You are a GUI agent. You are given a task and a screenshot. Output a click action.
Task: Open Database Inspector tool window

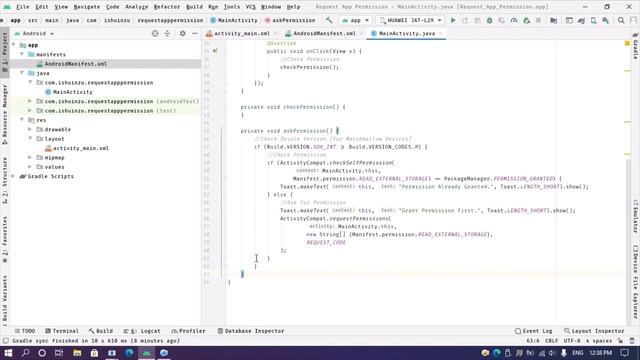point(251,331)
